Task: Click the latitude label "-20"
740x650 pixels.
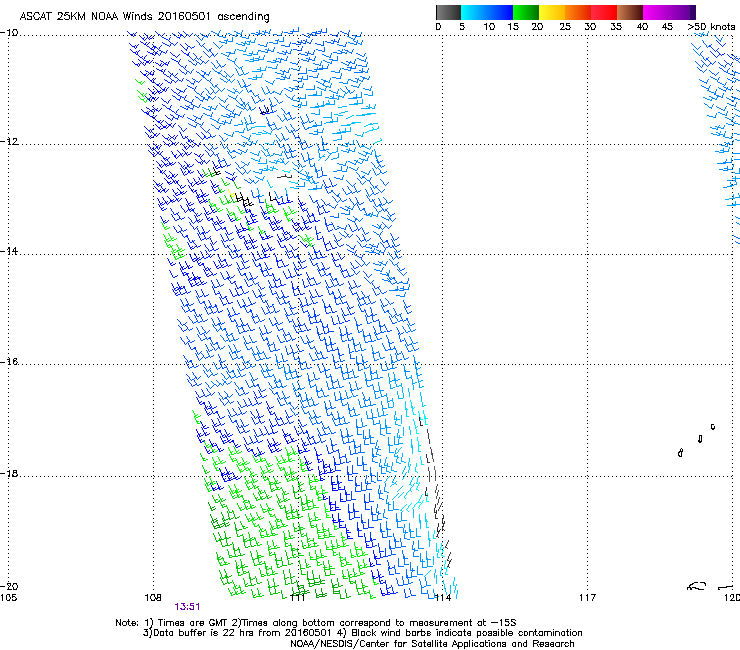Action: click(9, 586)
